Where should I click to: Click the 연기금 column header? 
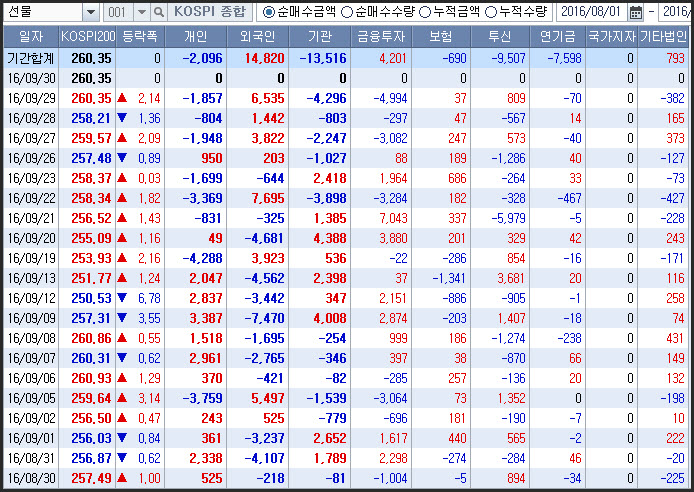558,37
